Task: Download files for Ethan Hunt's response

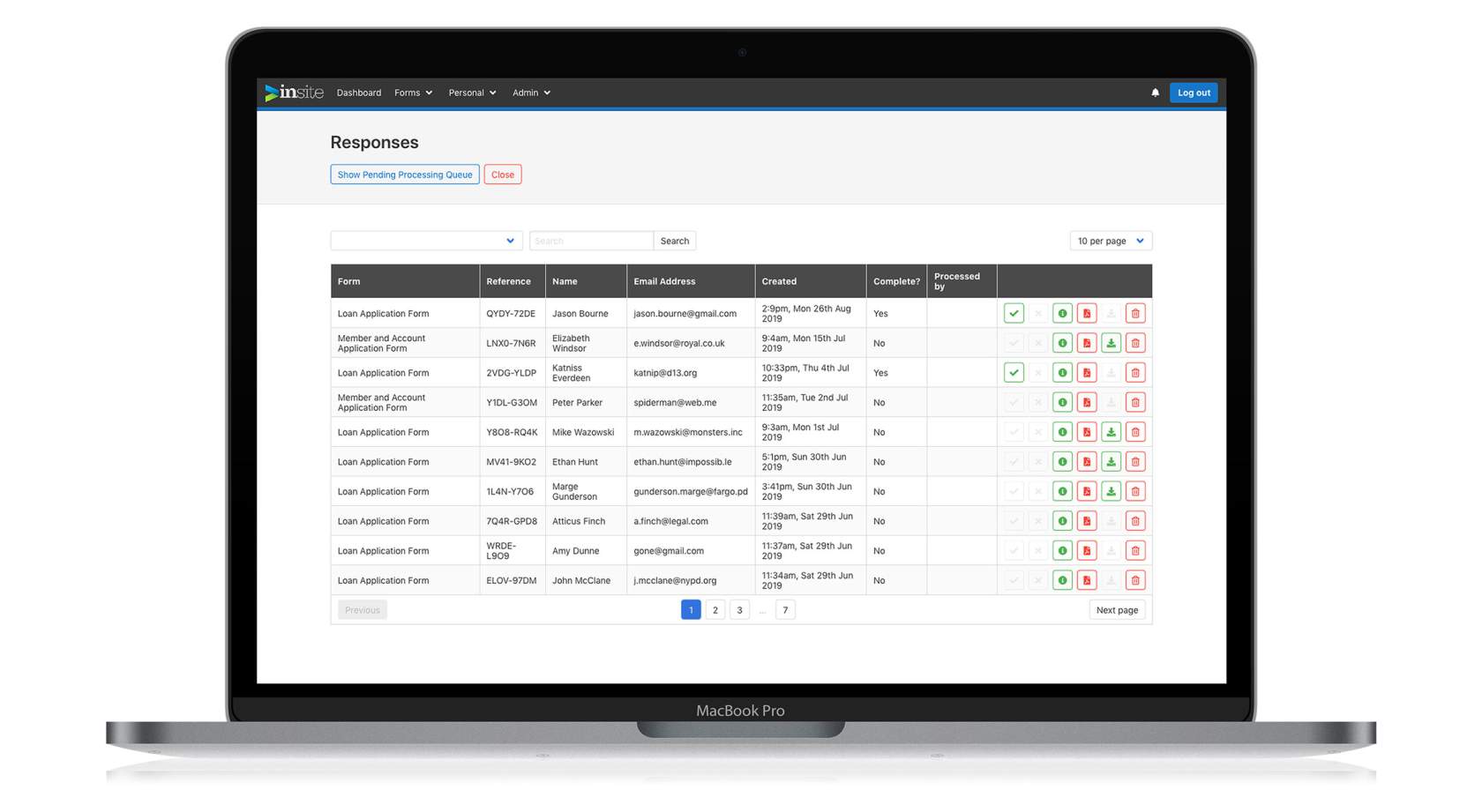Action: [x=1111, y=461]
